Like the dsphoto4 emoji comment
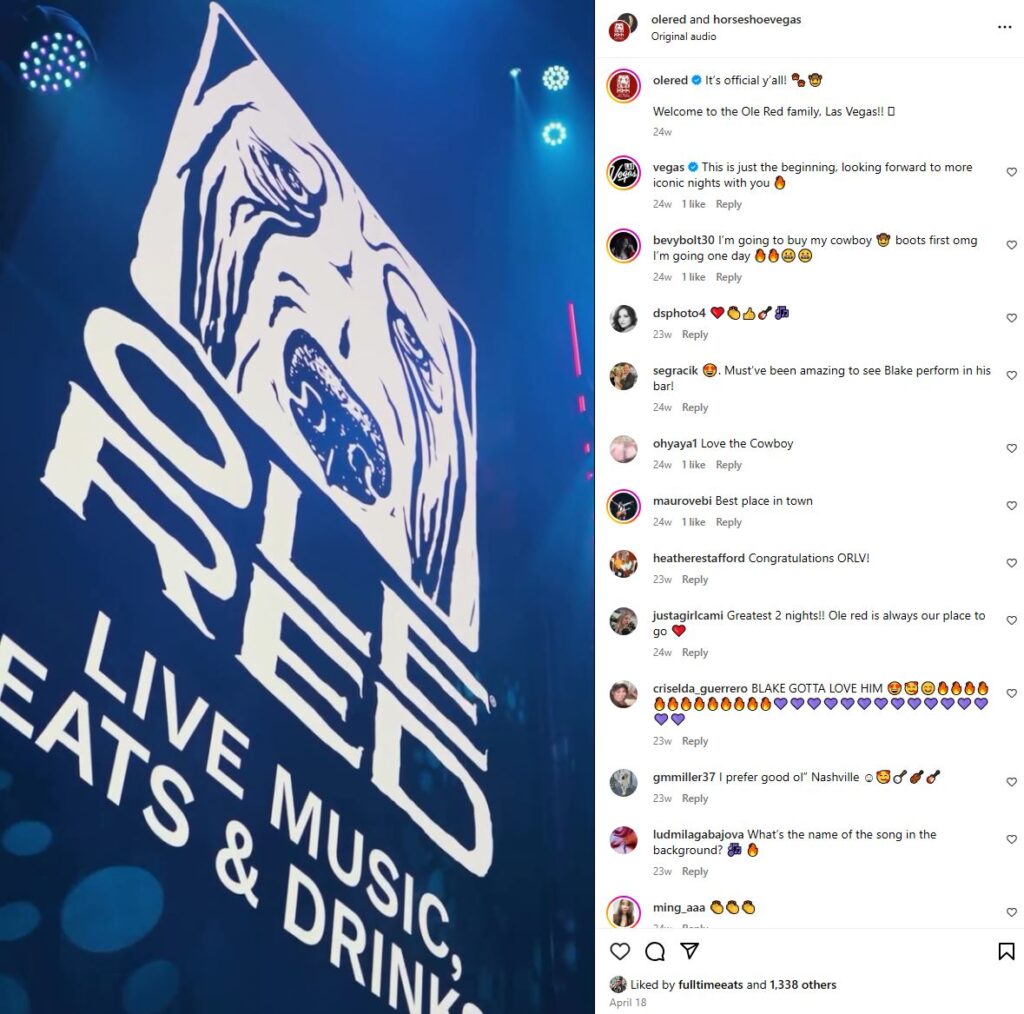Viewport: 1024px width, 1014px height. click(1012, 318)
